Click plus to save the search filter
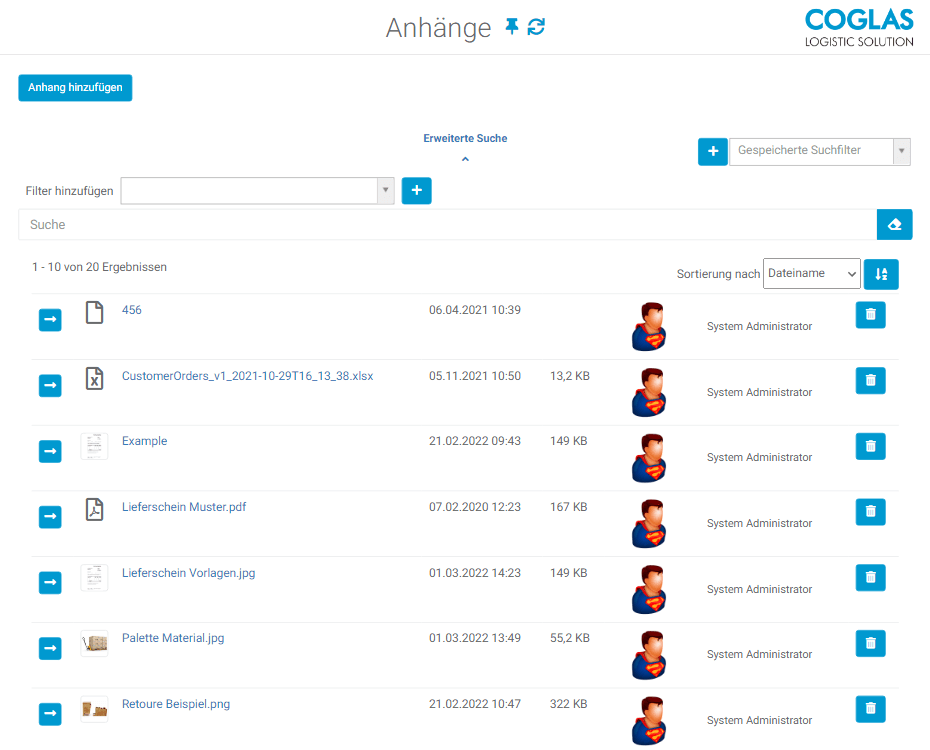The width and height of the screenshot is (930, 750). tap(712, 152)
